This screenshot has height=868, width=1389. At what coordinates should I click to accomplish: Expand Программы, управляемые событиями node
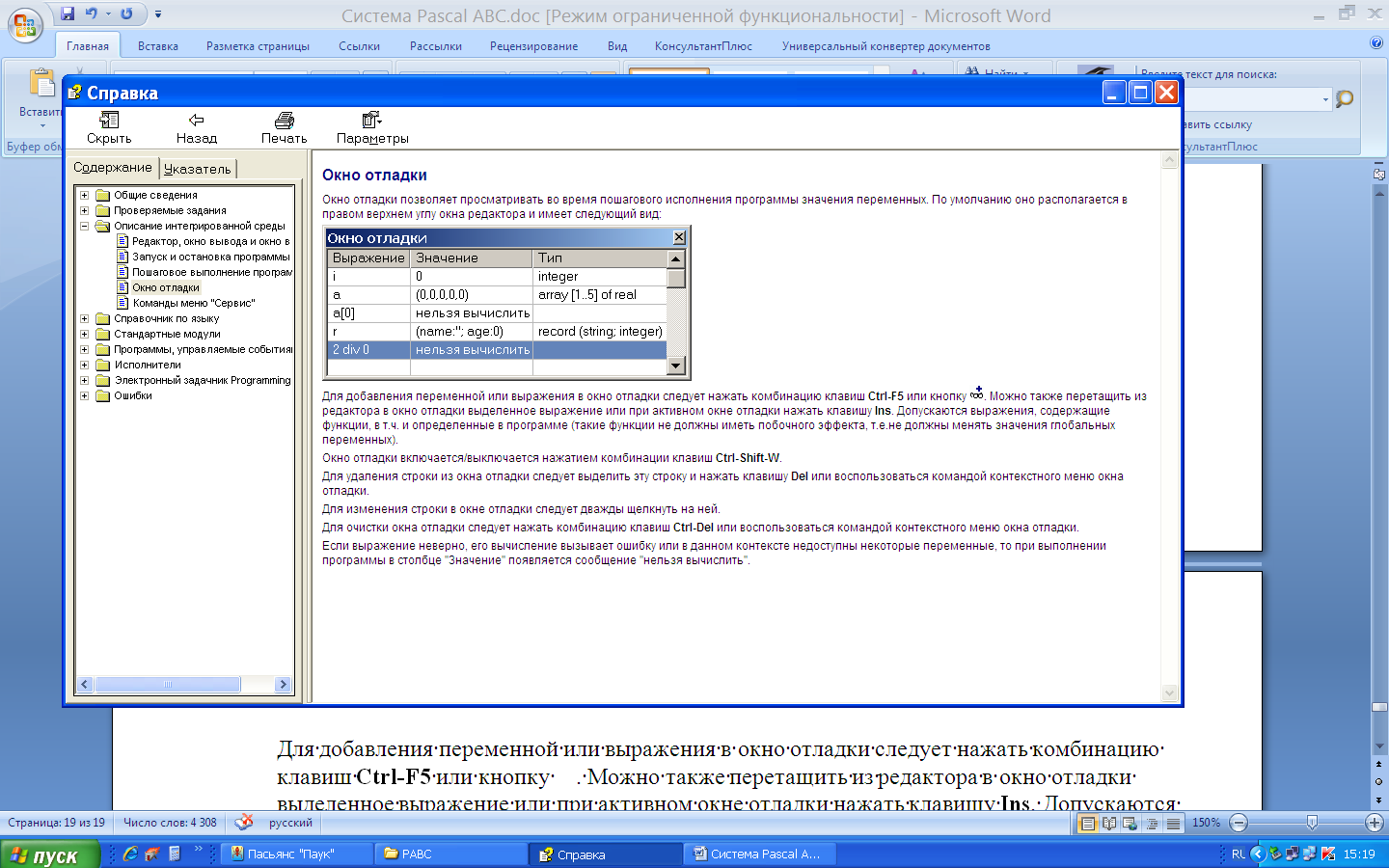point(84,349)
